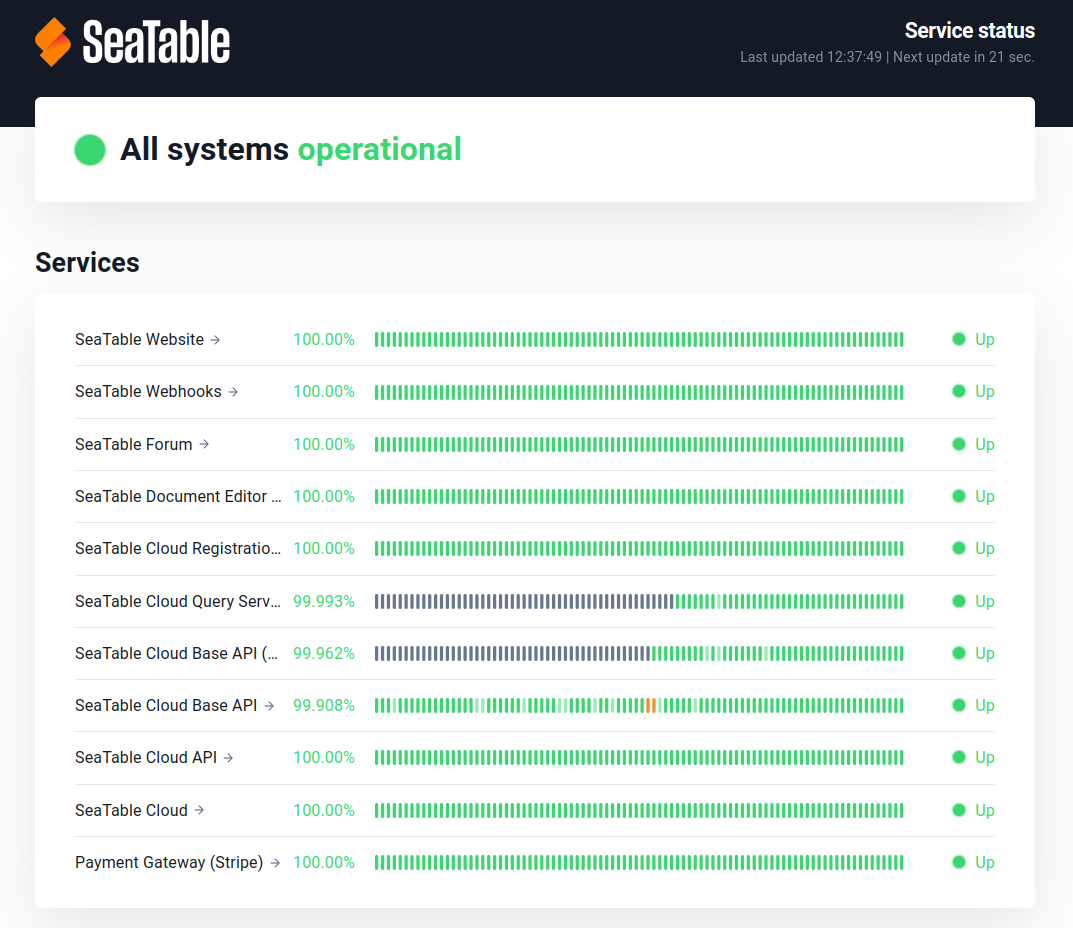
Task: Click the SeaTable Cloud API uptime history bar
Action: [x=639, y=757]
